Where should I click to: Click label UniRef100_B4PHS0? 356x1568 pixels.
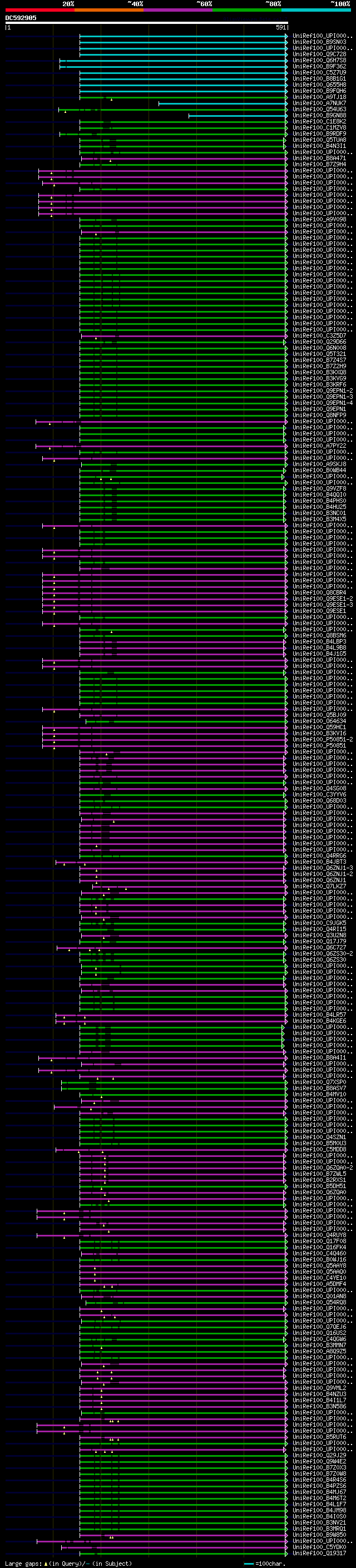[x=319, y=501]
